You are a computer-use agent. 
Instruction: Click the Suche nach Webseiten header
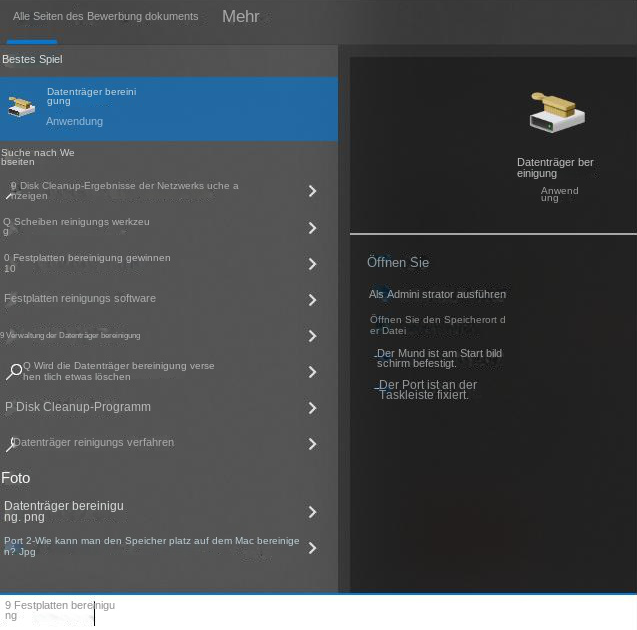pyautogui.click(x=37, y=157)
